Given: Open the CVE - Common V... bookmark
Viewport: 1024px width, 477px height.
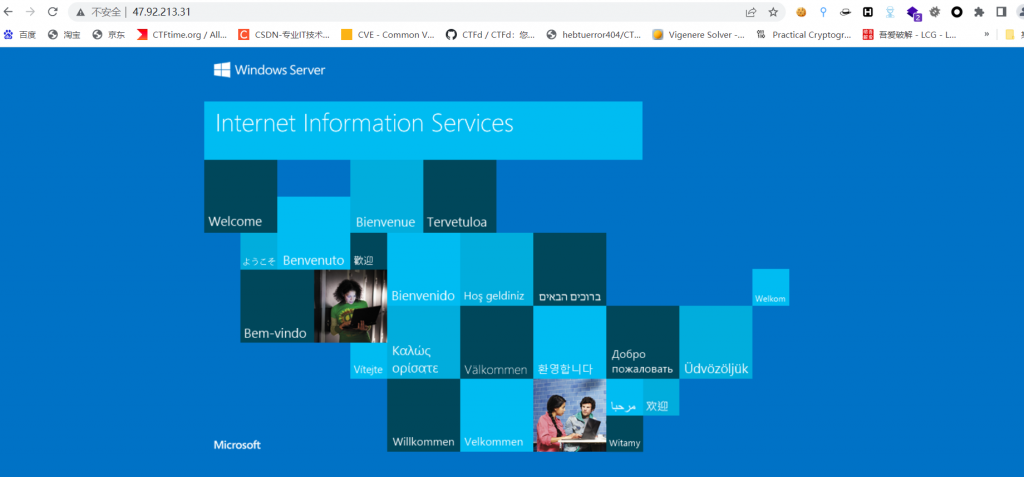Looking at the screenshot, I should pyautogui.click(x=388, y=34).
